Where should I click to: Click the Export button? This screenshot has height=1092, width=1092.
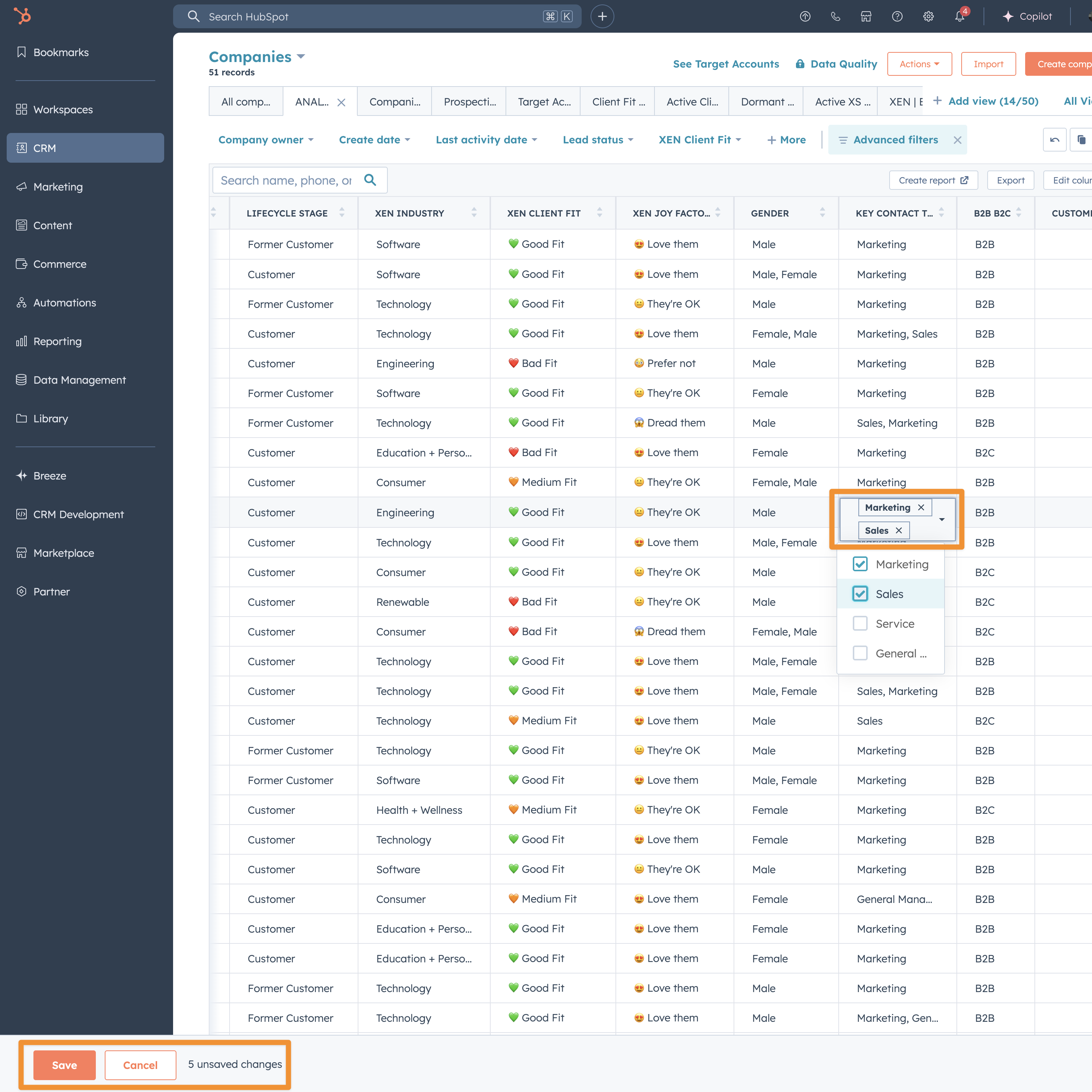point(1010,180)
